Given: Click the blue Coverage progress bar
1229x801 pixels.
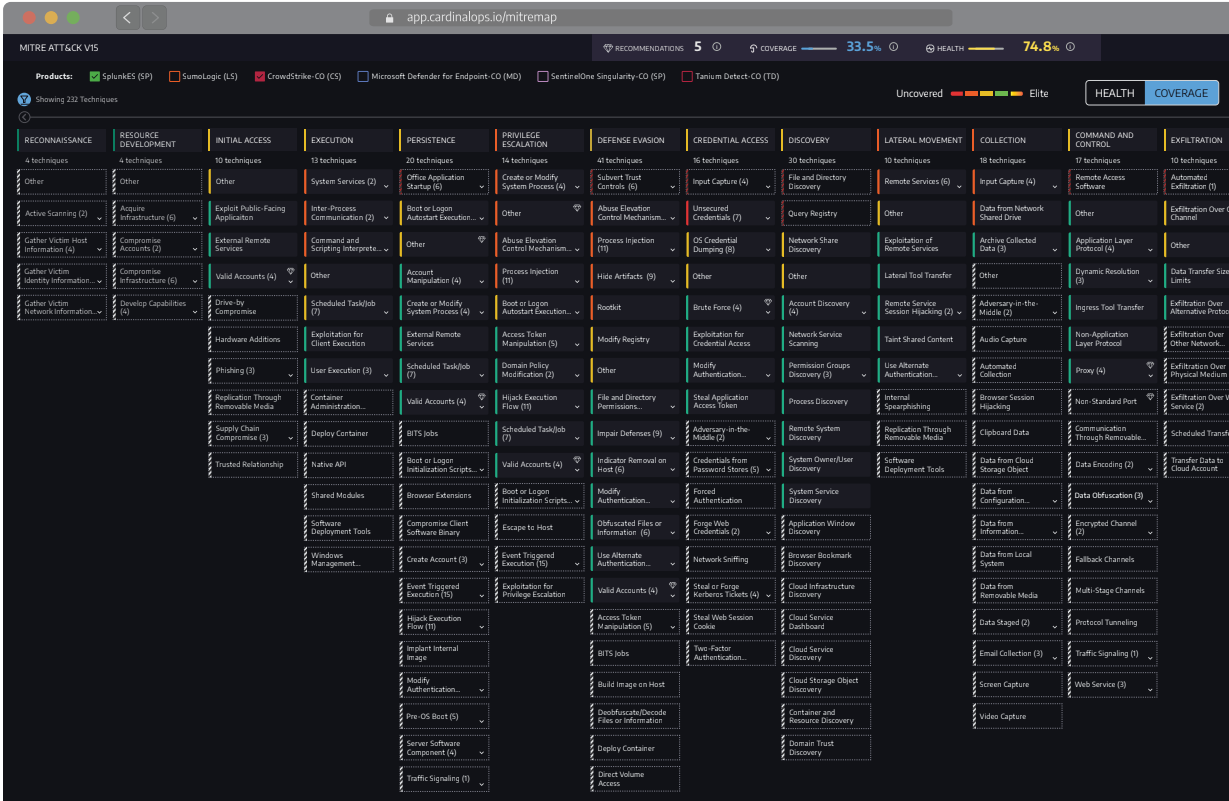Looking at the screenshot, I should tap(818, 48).
